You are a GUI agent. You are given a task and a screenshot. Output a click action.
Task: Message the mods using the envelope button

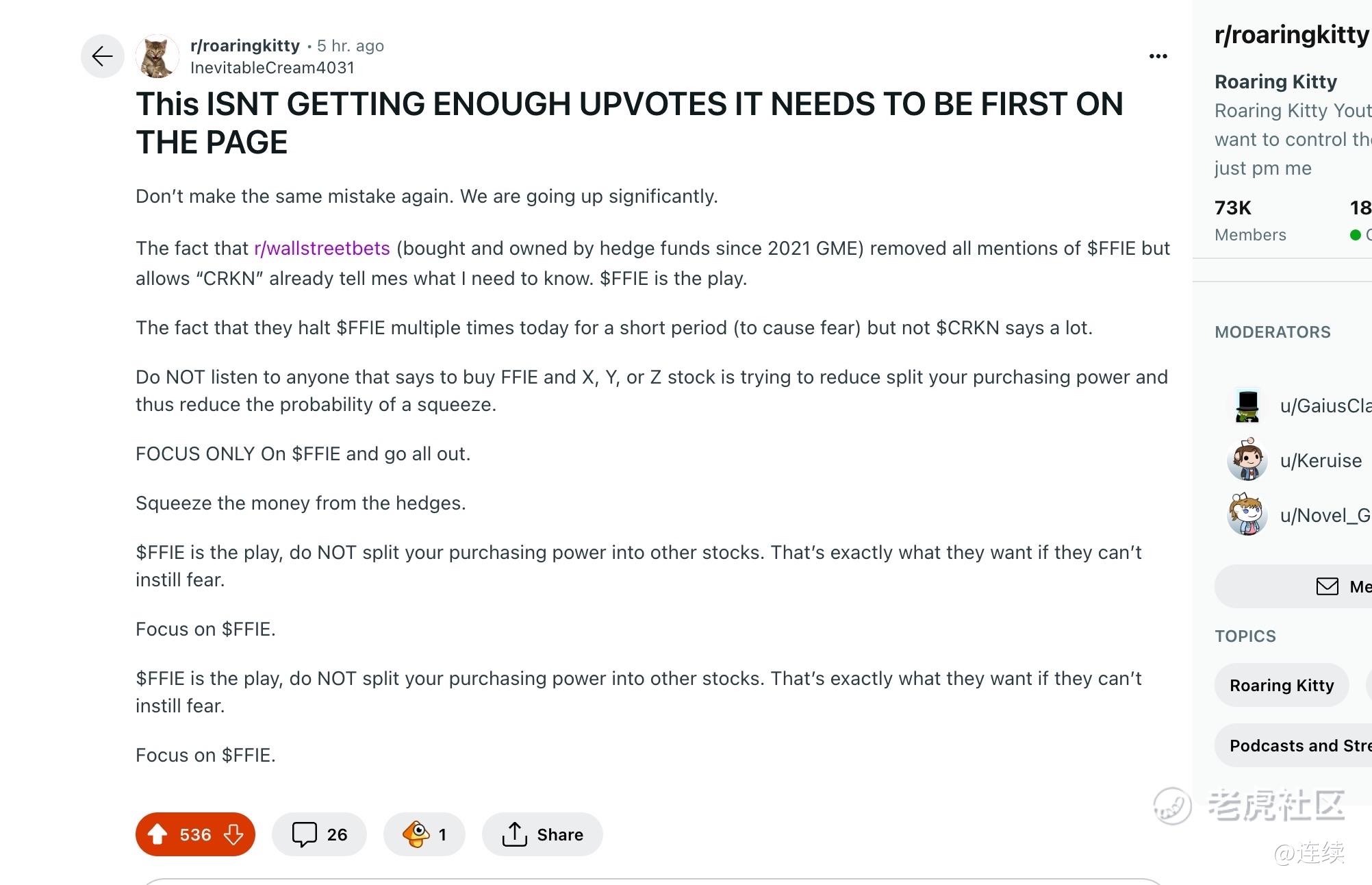tap(1293, 586)
